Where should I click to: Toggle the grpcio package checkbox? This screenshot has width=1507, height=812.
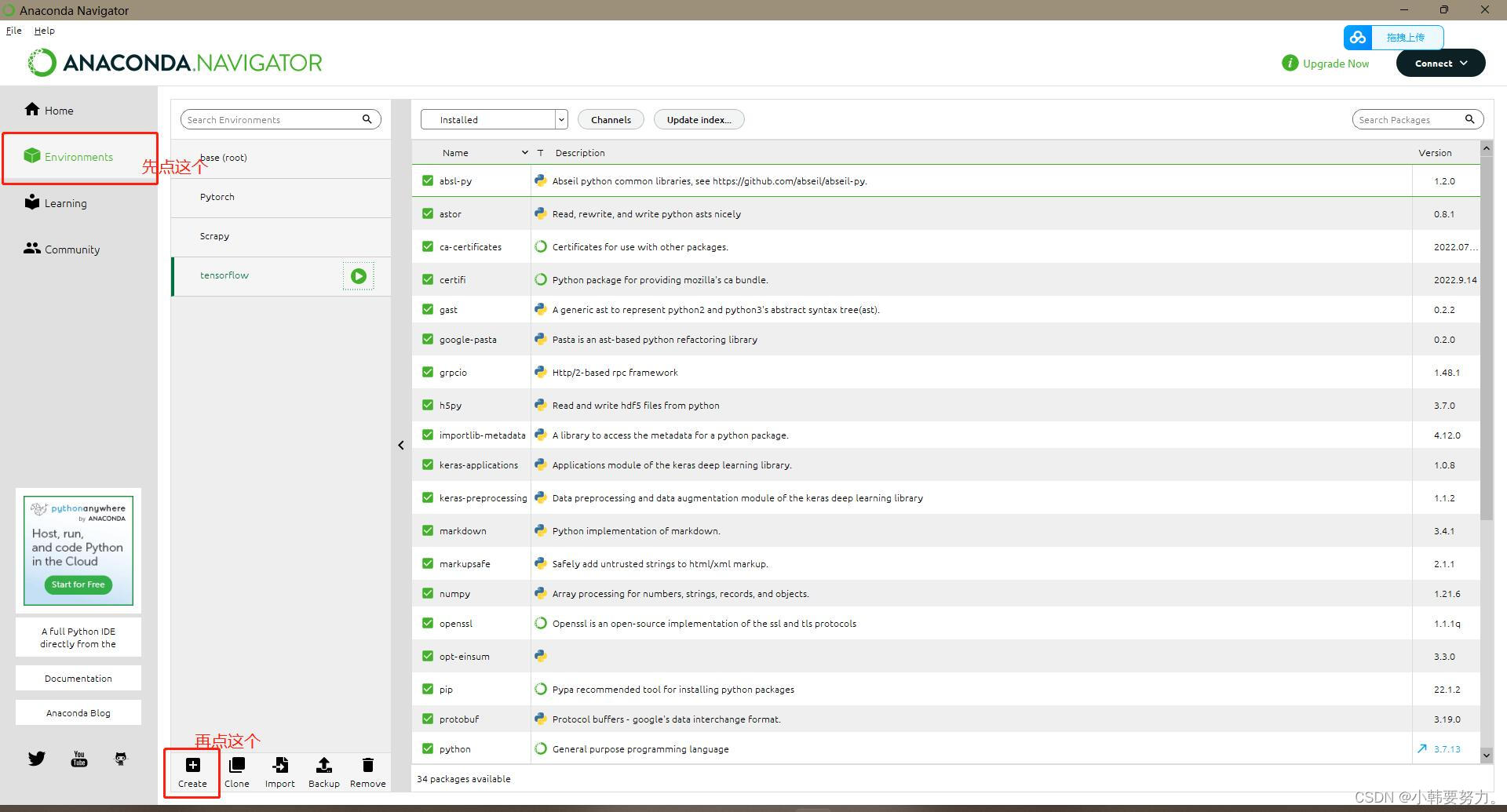point(428,372)
